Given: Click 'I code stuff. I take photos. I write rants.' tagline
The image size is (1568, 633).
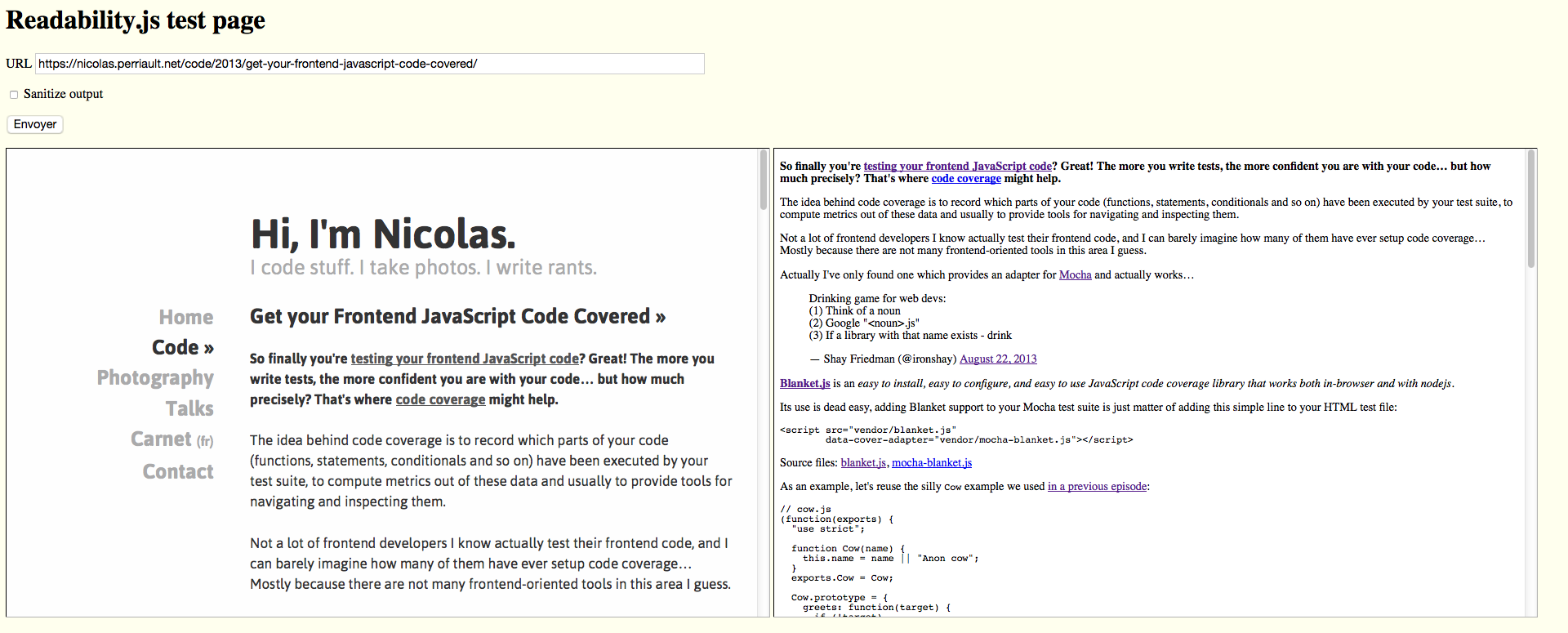Looking at the screenshot, I should coord(424,267).
